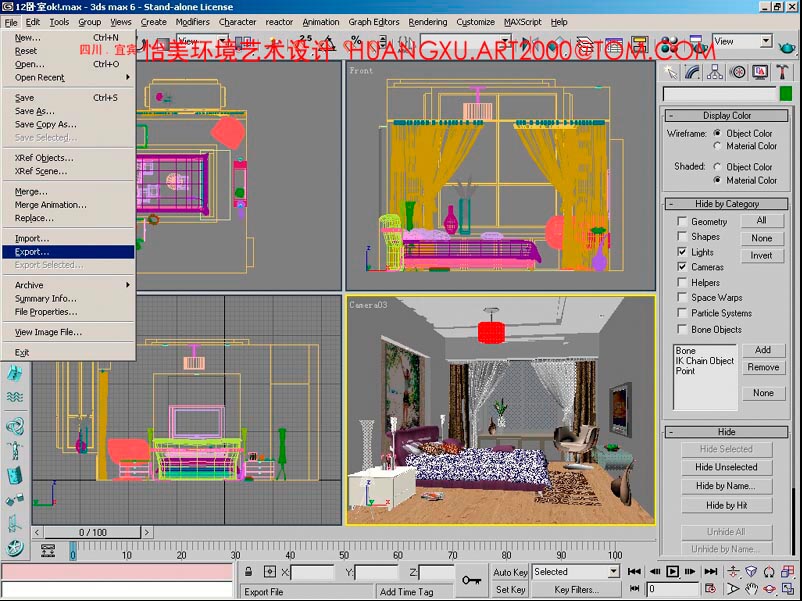Click the reactor water waves icon

[x=15, y=397]
